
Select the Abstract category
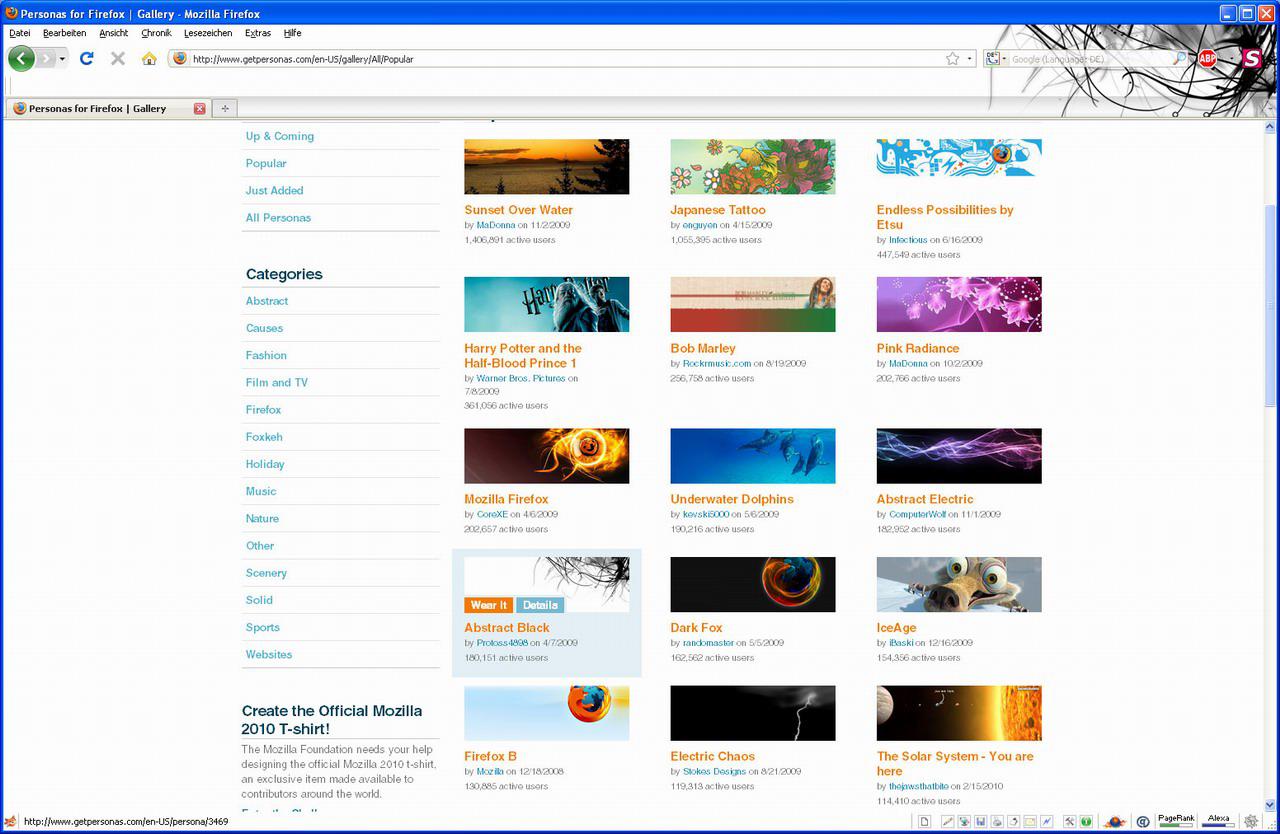[267, 301]
